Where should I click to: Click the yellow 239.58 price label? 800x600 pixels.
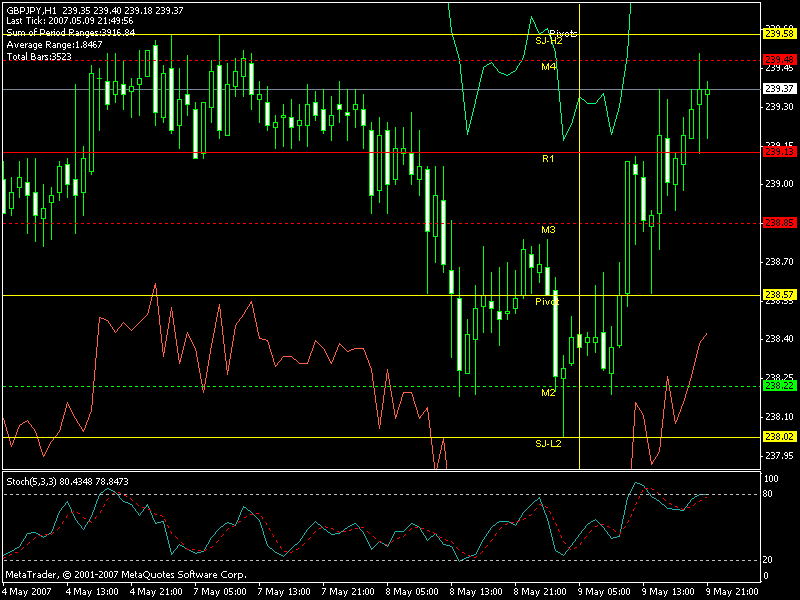tap(779, 34)
